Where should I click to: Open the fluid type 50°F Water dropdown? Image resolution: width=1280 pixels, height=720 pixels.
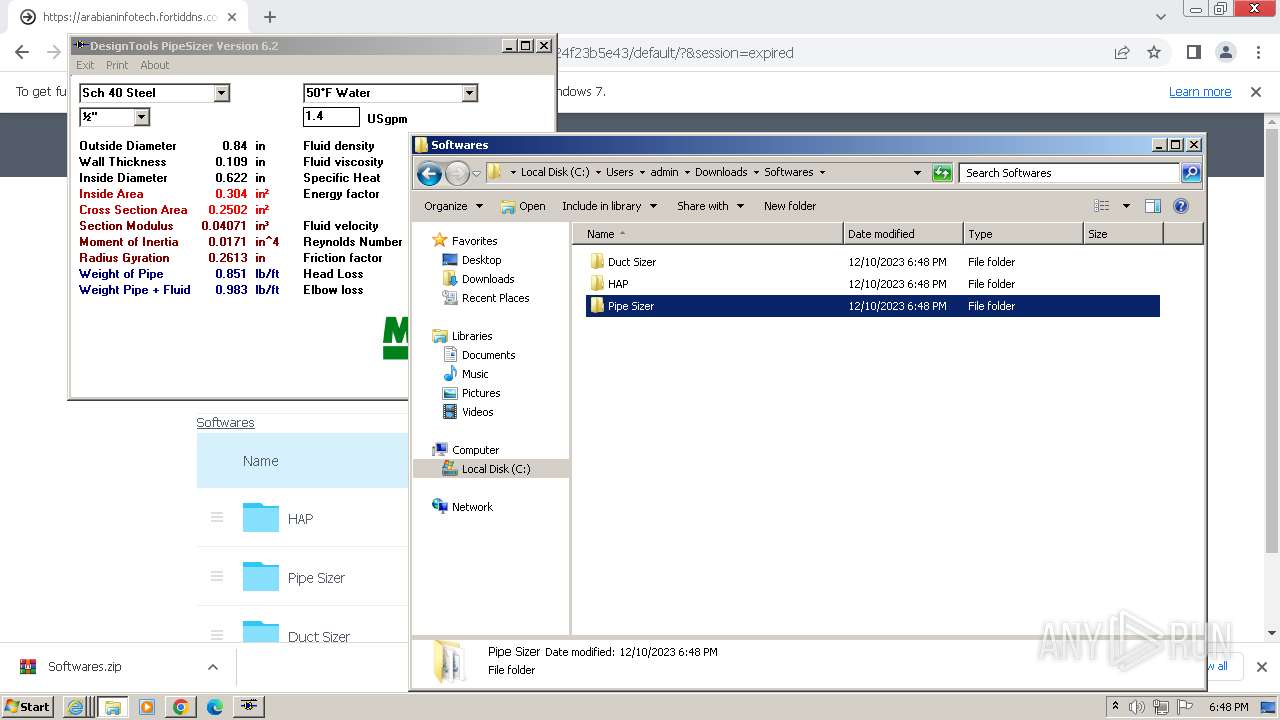[470, 93]
